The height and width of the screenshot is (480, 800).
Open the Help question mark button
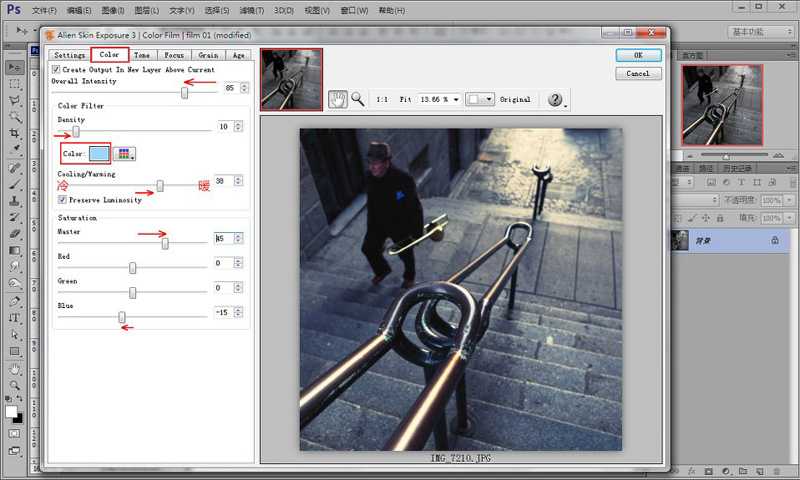point(555,99)
